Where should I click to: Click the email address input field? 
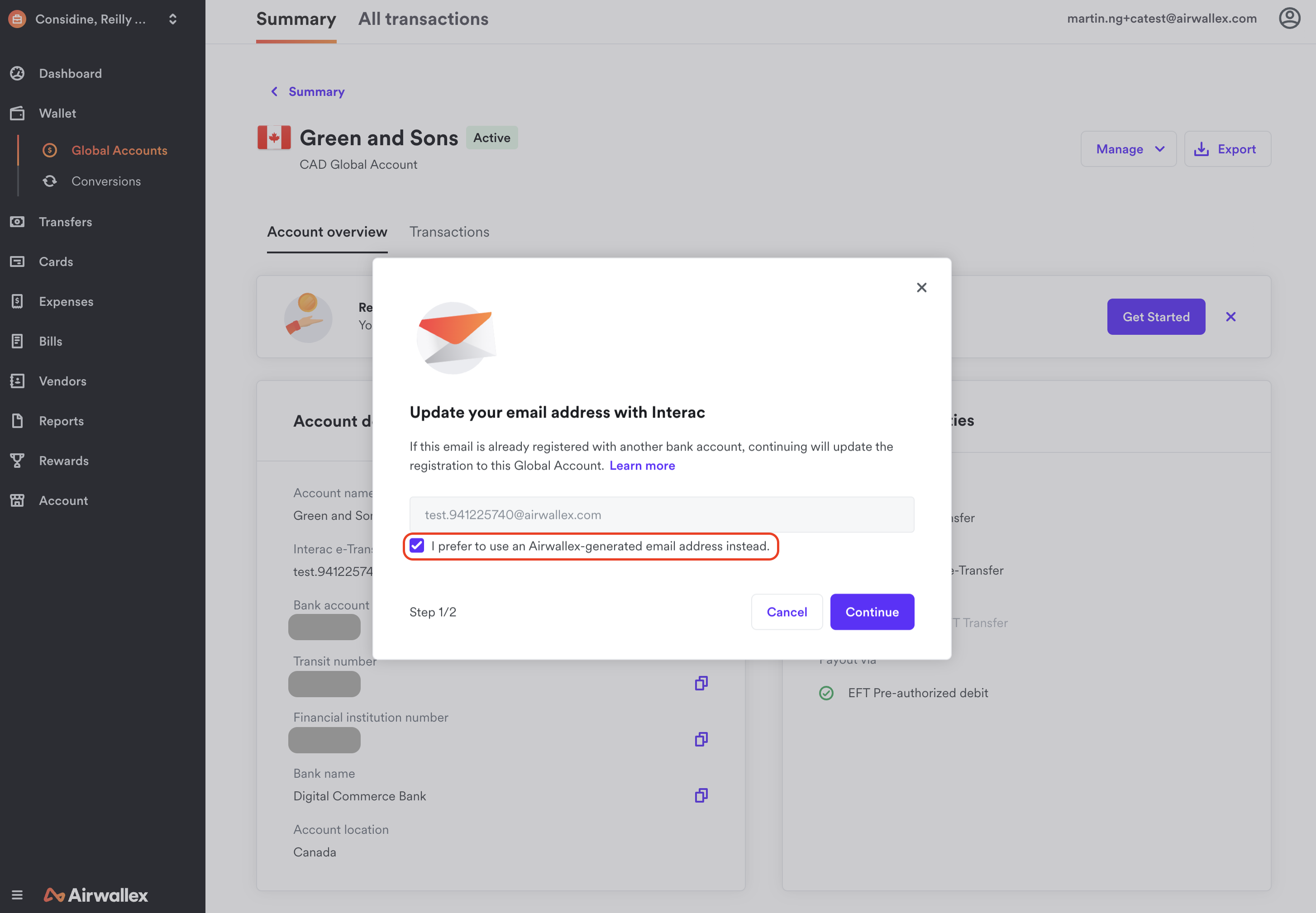point(662,514)
